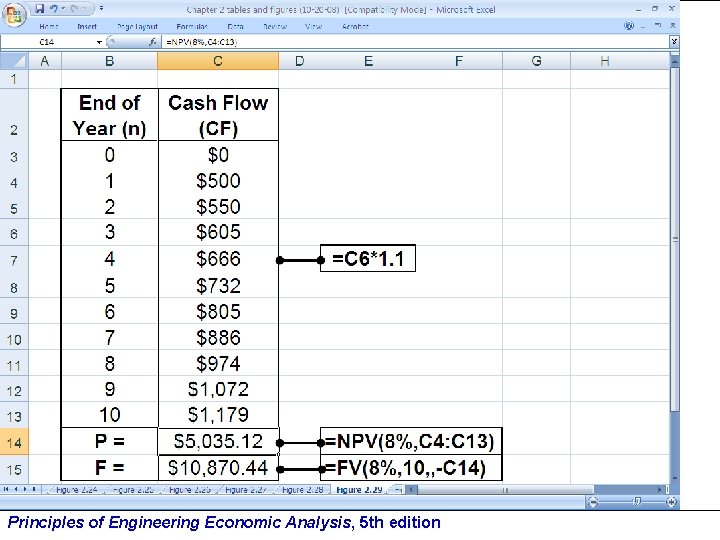Click the 'F =' label cell

[109, 468]
